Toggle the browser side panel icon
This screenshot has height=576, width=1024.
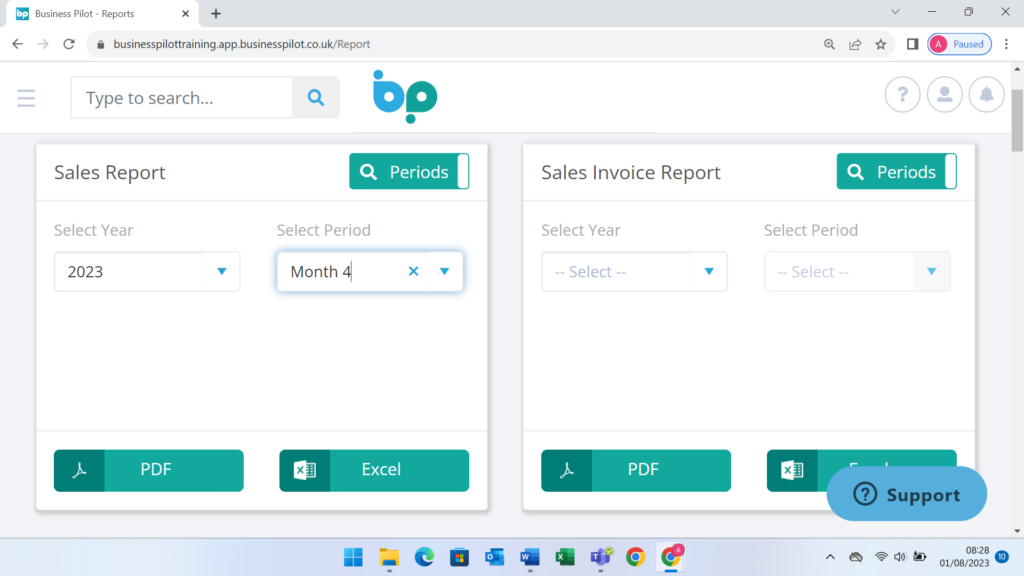pyautogui.click(x=912, y=44)
